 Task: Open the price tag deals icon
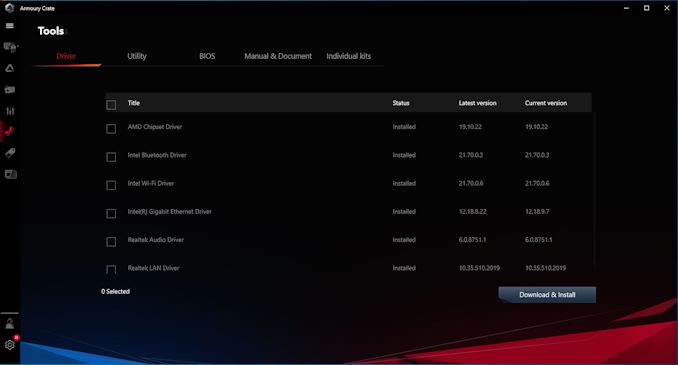(x=10, y=153)
